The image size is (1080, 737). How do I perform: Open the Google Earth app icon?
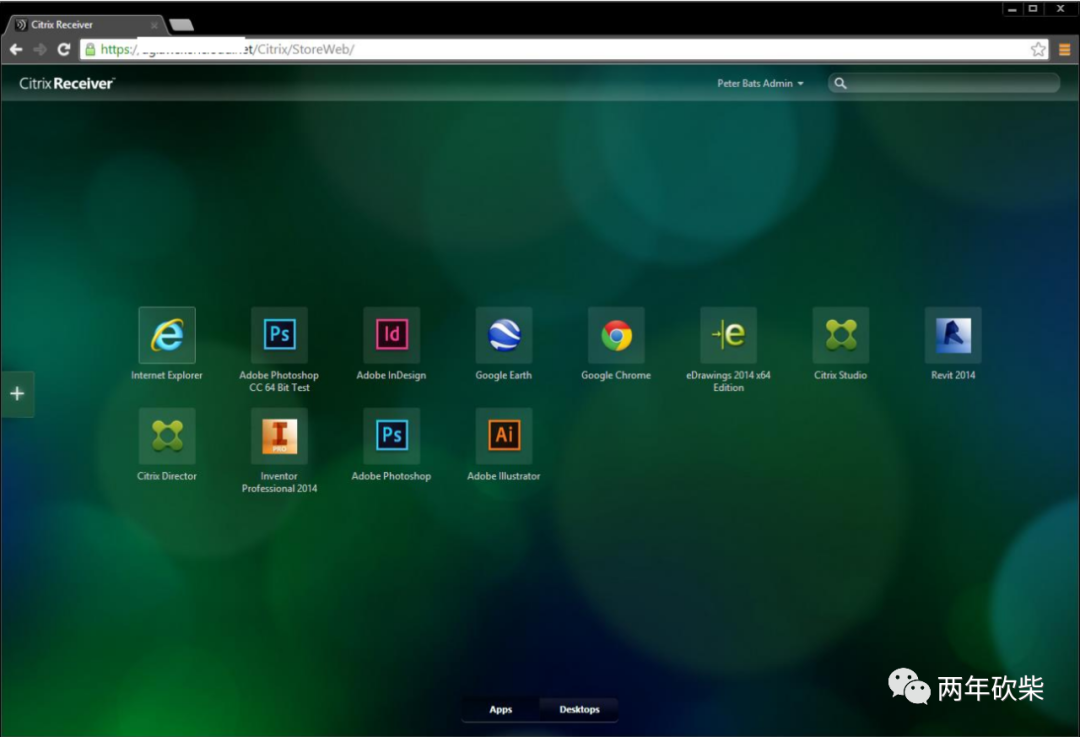point(503,335)
